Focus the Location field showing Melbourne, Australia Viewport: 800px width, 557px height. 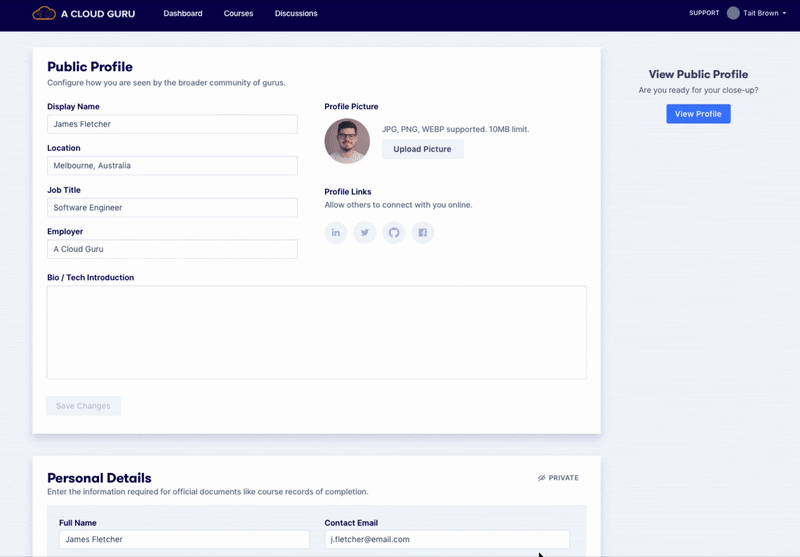(x=172, y=166)
